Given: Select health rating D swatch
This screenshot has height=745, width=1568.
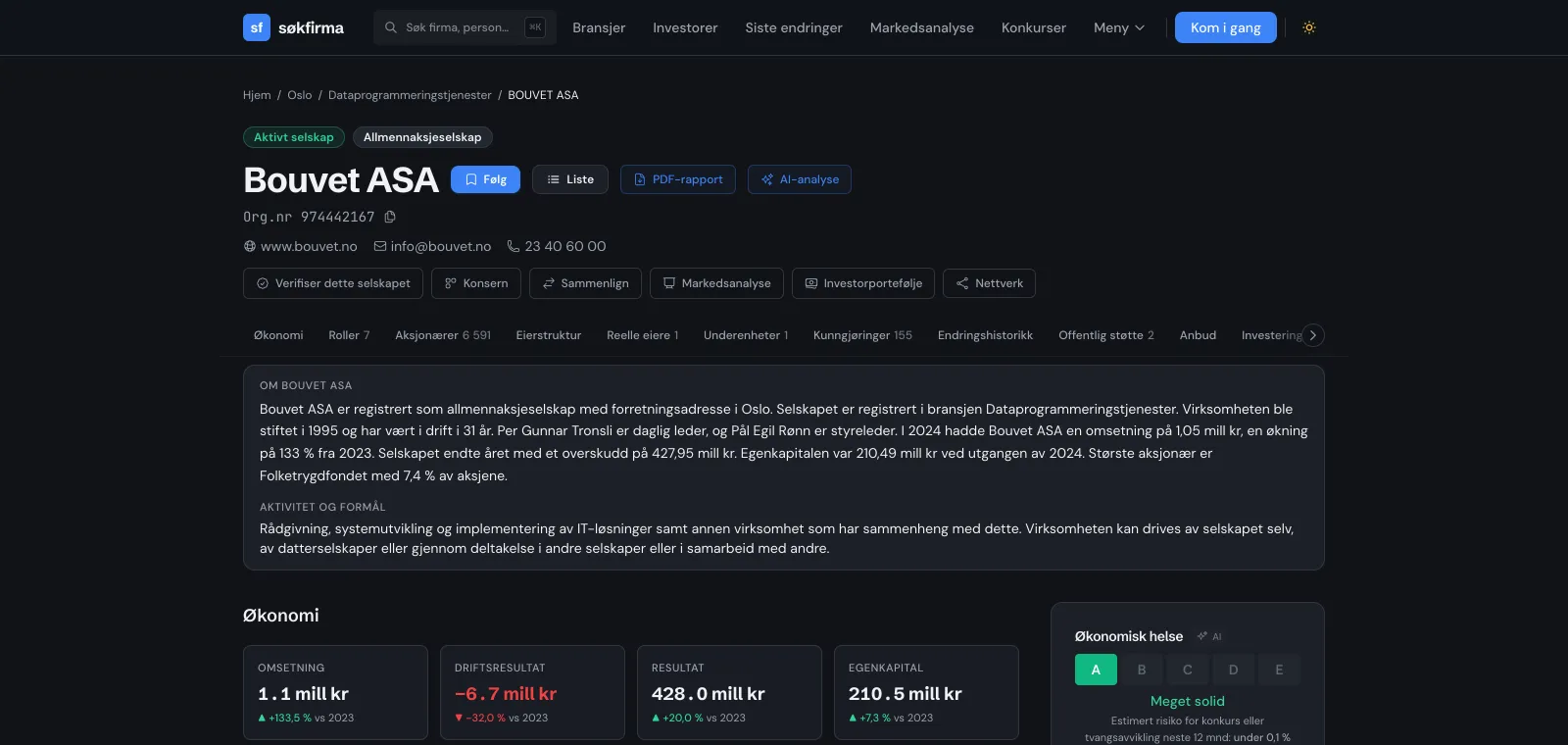Looking at the screenshot, I should (1233, 670).
